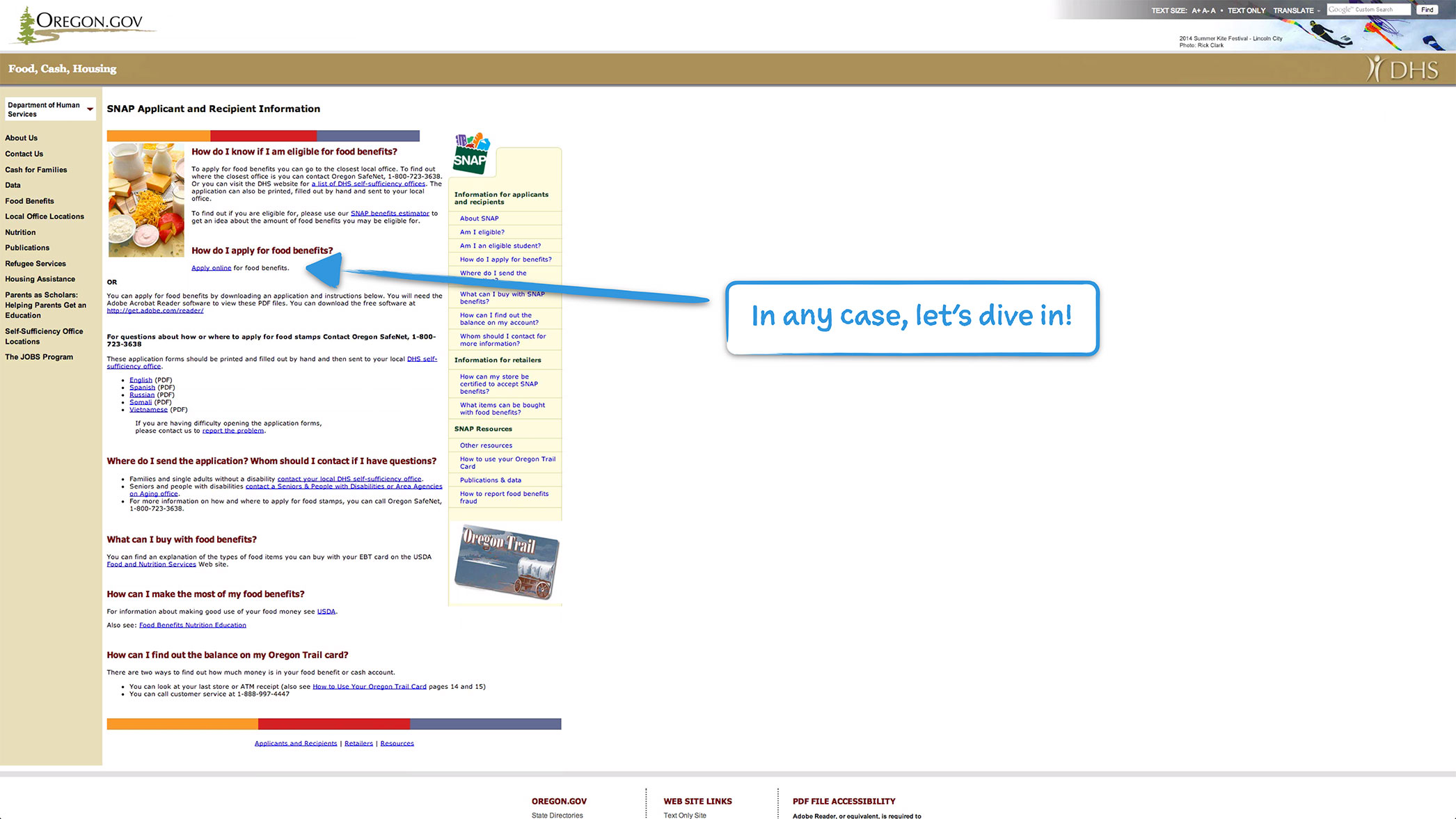The image size is (1456, 819).
Task: Open Text Only Site footer link
Action: pyautogui.click(x=685, y=815)
